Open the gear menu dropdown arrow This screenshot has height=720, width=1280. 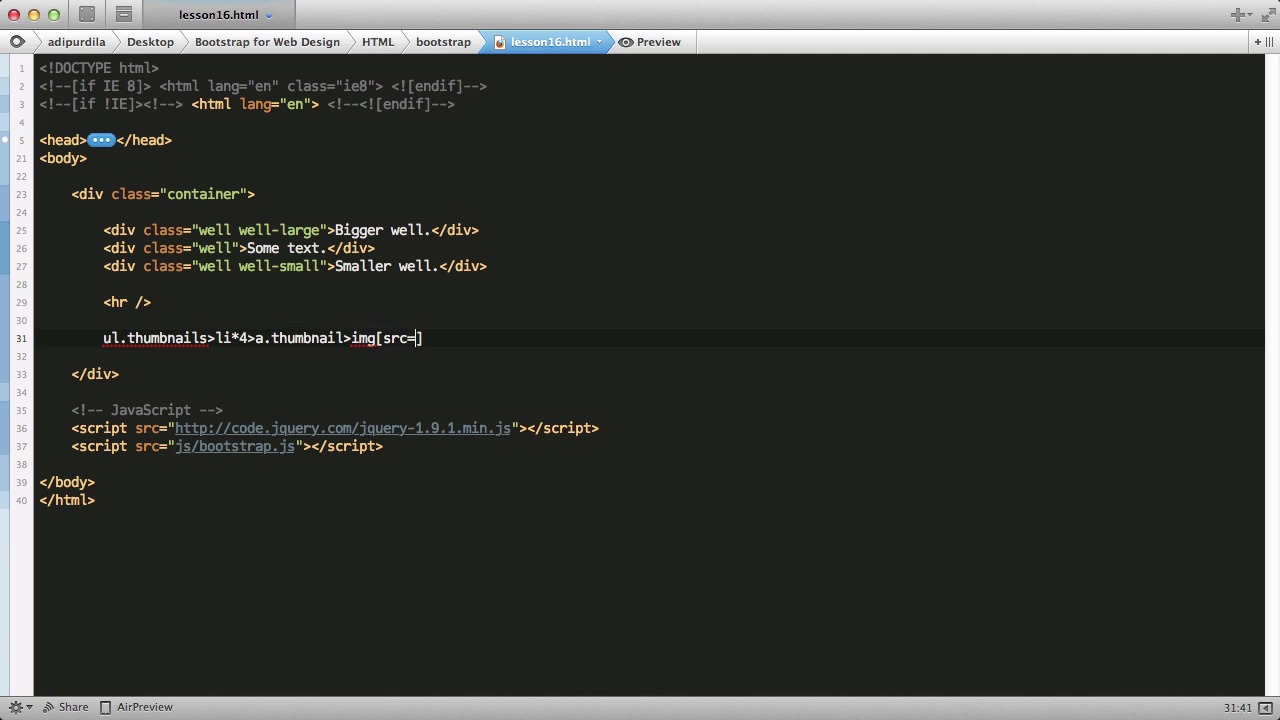(29, 707)
